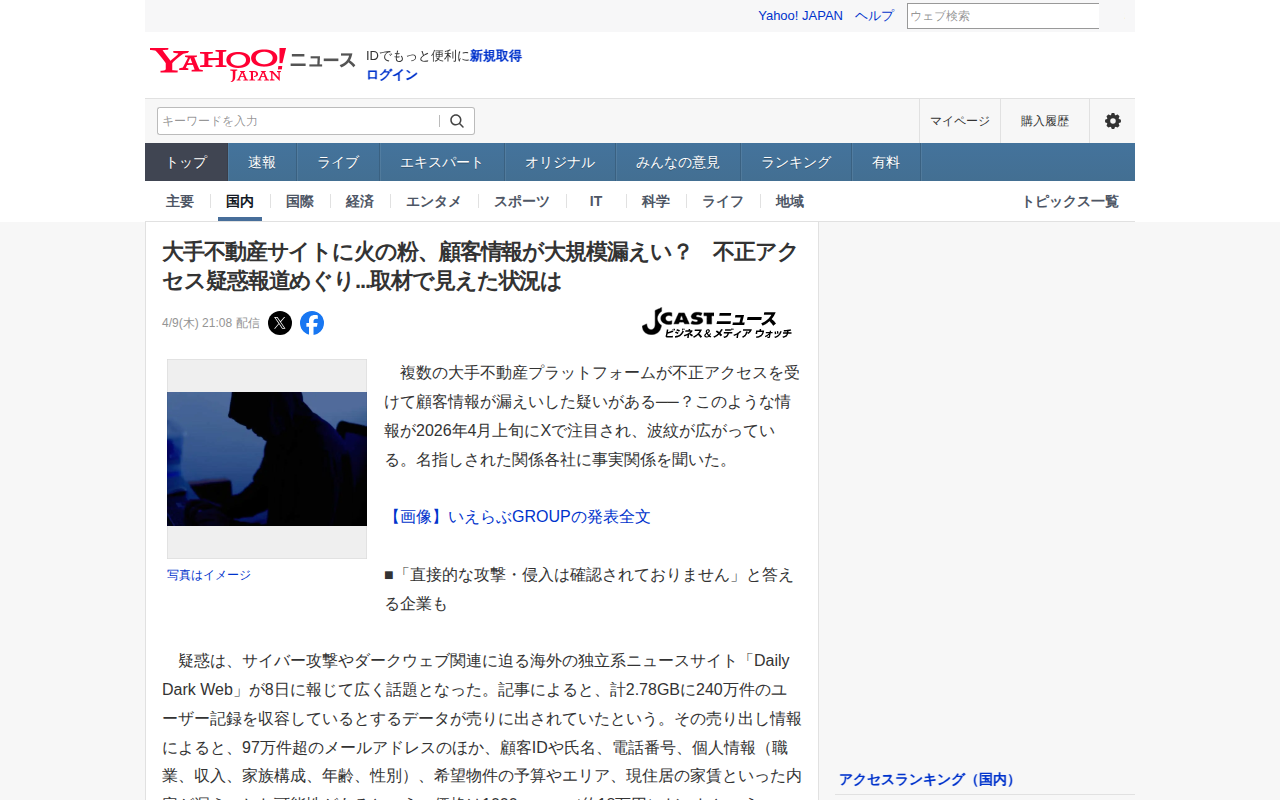Open the 【画像】いえらぶGROUPの発表全文 link

point(518,517)
